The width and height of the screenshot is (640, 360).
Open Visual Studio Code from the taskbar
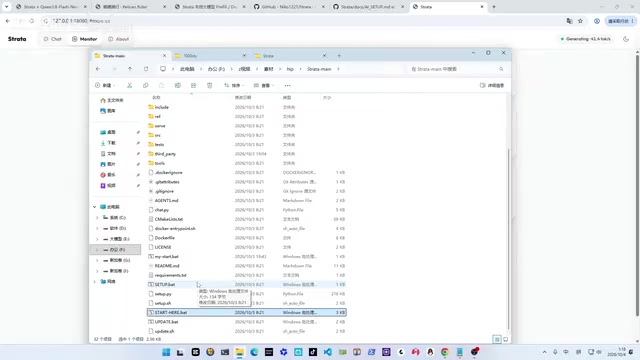click(327, 352)
